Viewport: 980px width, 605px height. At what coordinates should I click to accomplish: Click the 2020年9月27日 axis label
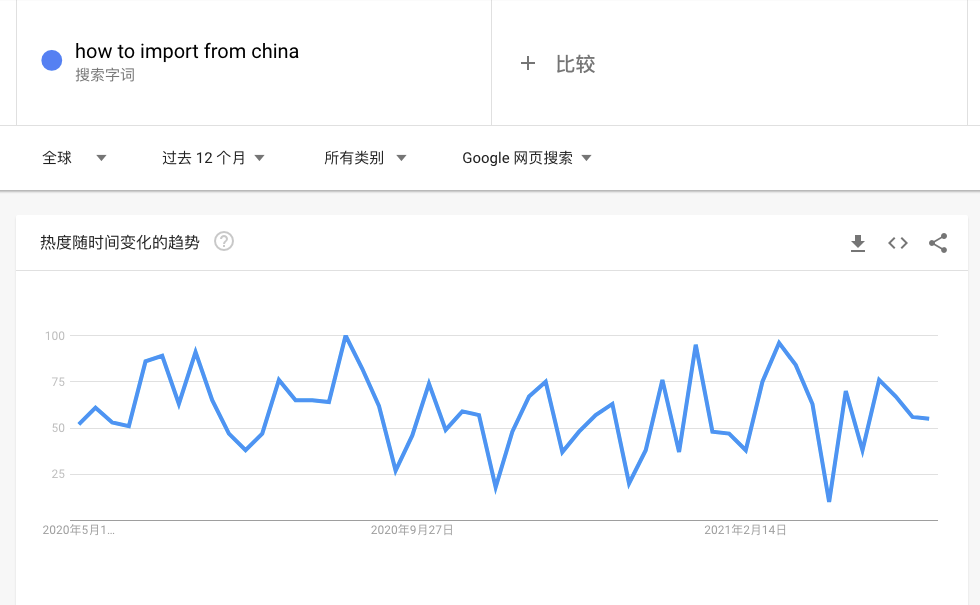click(x=413, y=530)
